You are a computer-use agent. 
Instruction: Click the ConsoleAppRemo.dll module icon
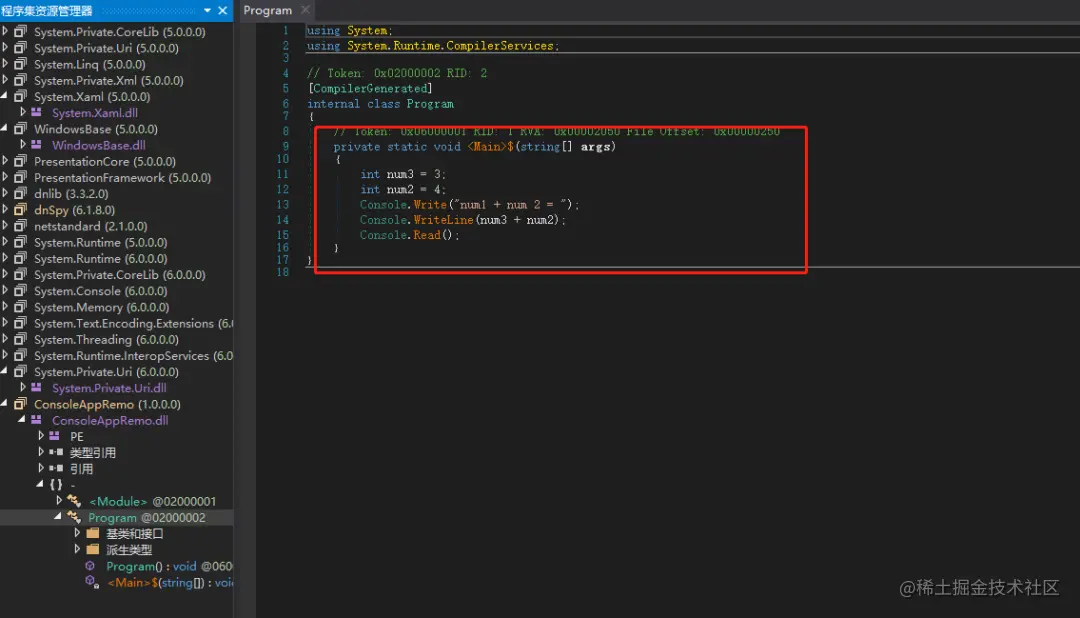[x=37, y=420]
